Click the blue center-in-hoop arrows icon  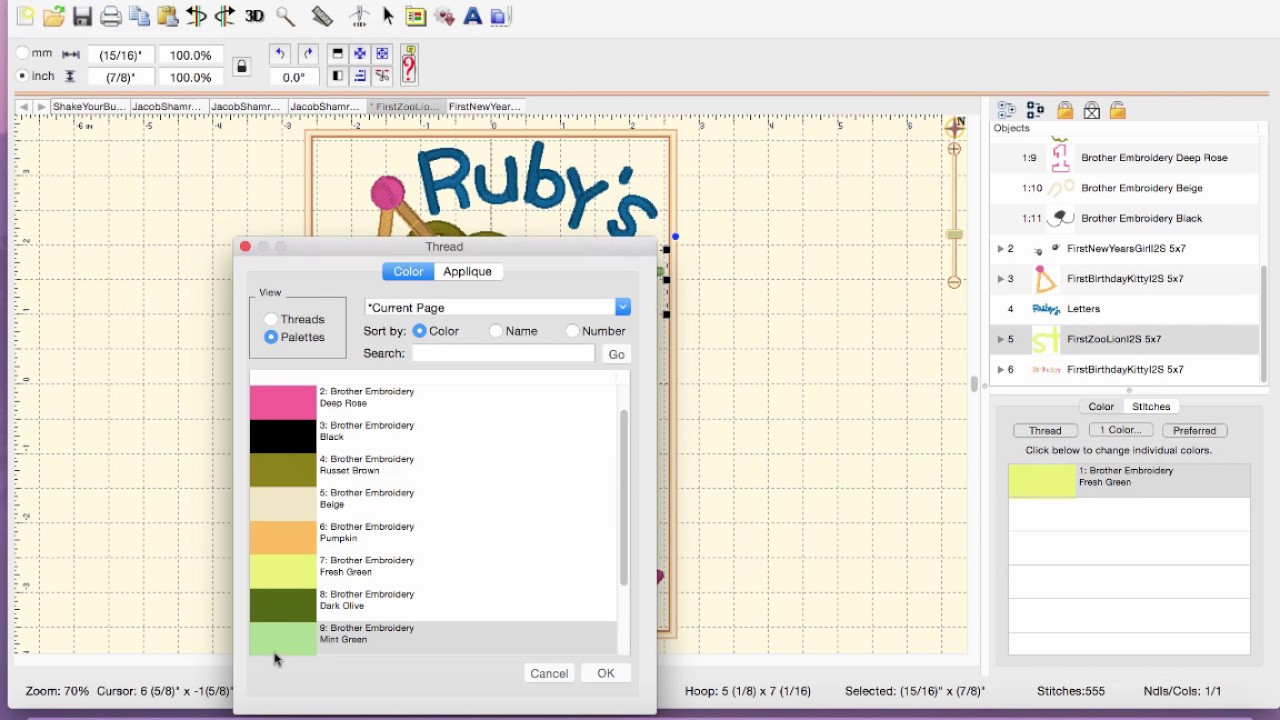(360, 54)
